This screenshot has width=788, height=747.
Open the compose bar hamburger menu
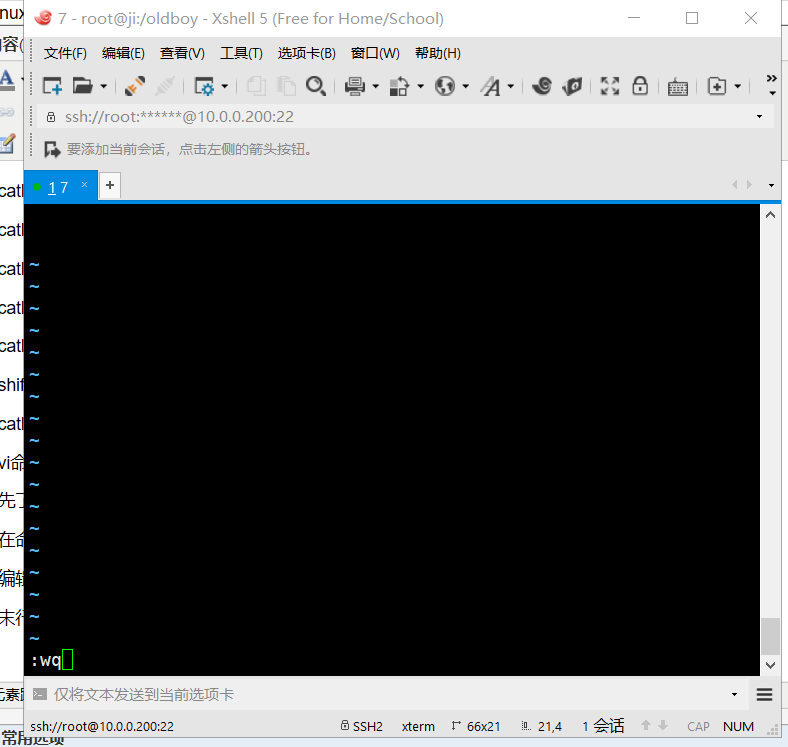(x=764, y=695)
